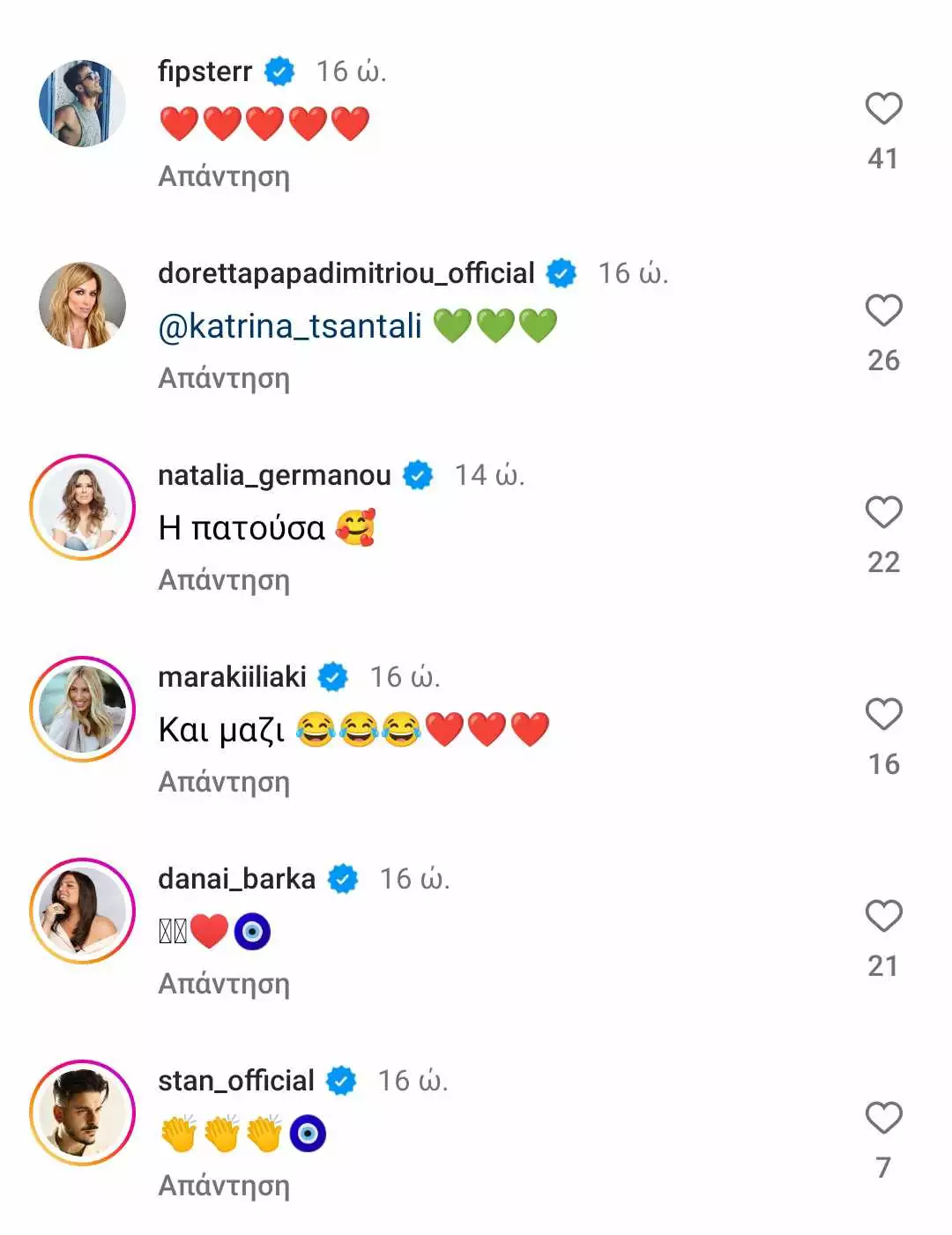Open stan_official's story avatar
952x1235 pixels.
[x=82, y=1112]
